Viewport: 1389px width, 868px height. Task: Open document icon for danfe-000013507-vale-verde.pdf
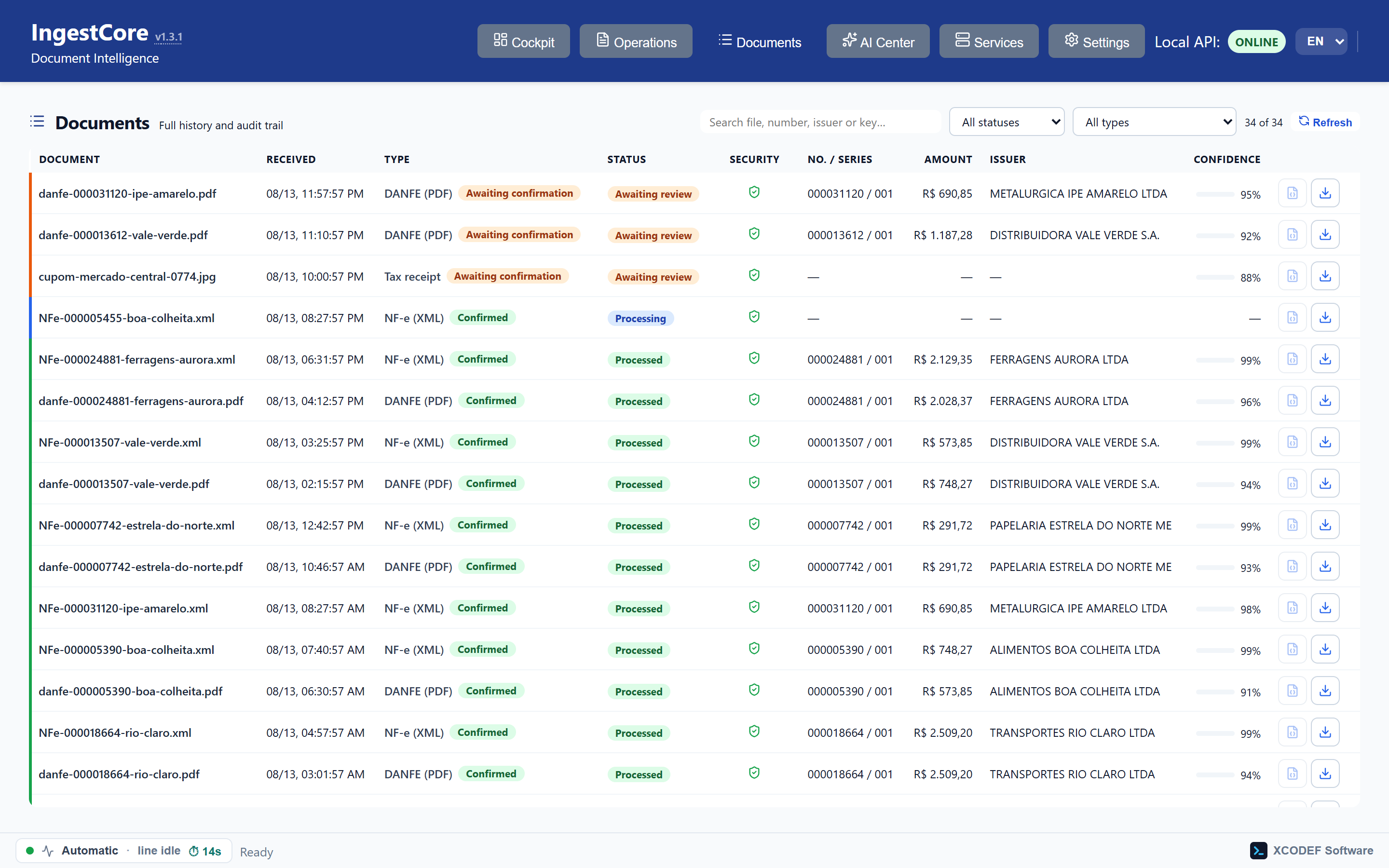coord(1292,483)
